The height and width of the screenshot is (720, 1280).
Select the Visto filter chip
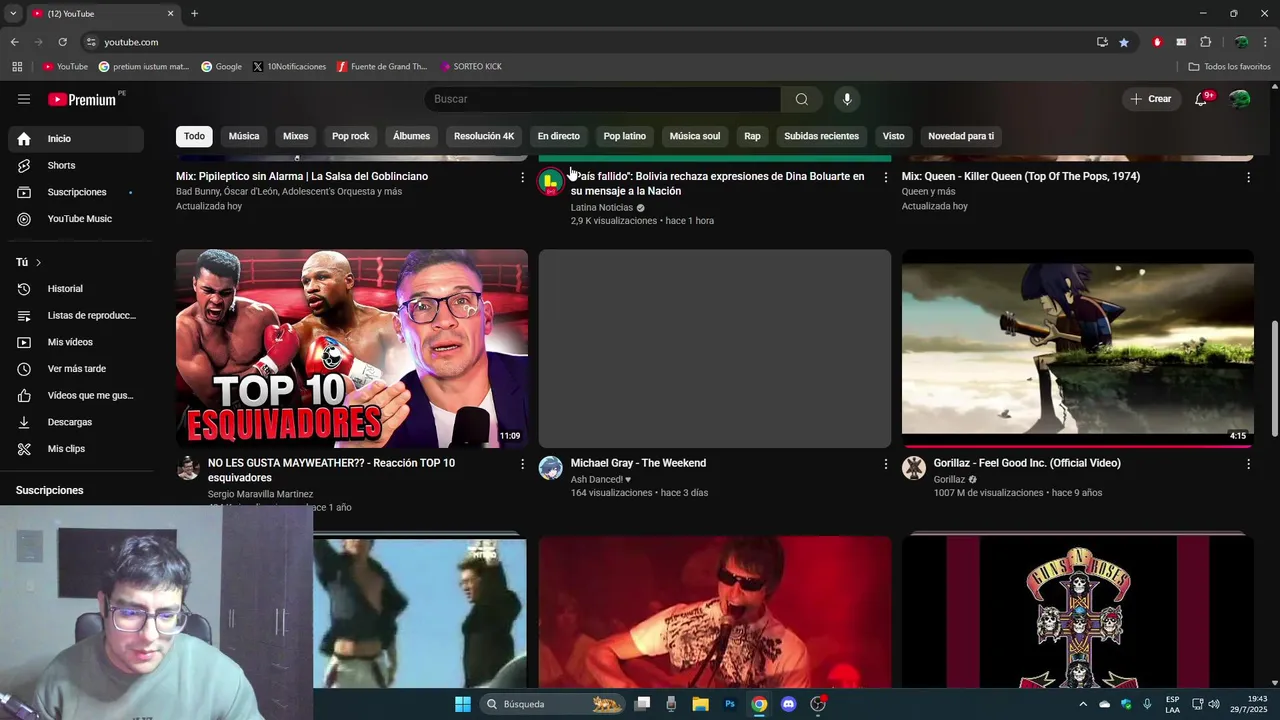click(894, 136)
